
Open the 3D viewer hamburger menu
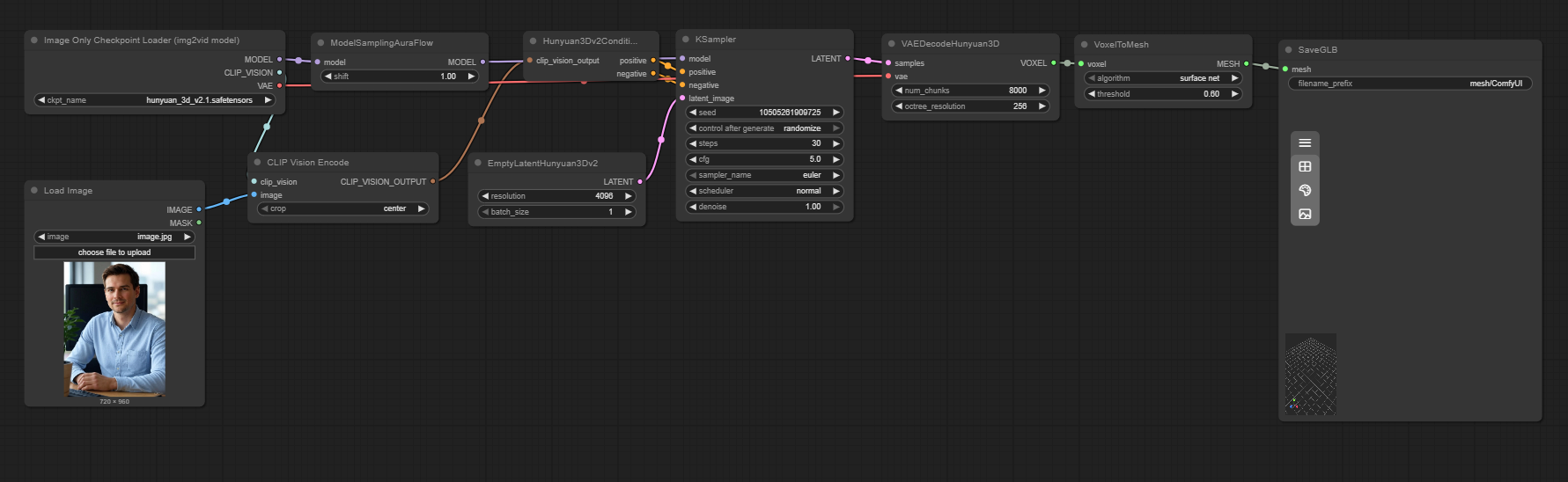1305,143
